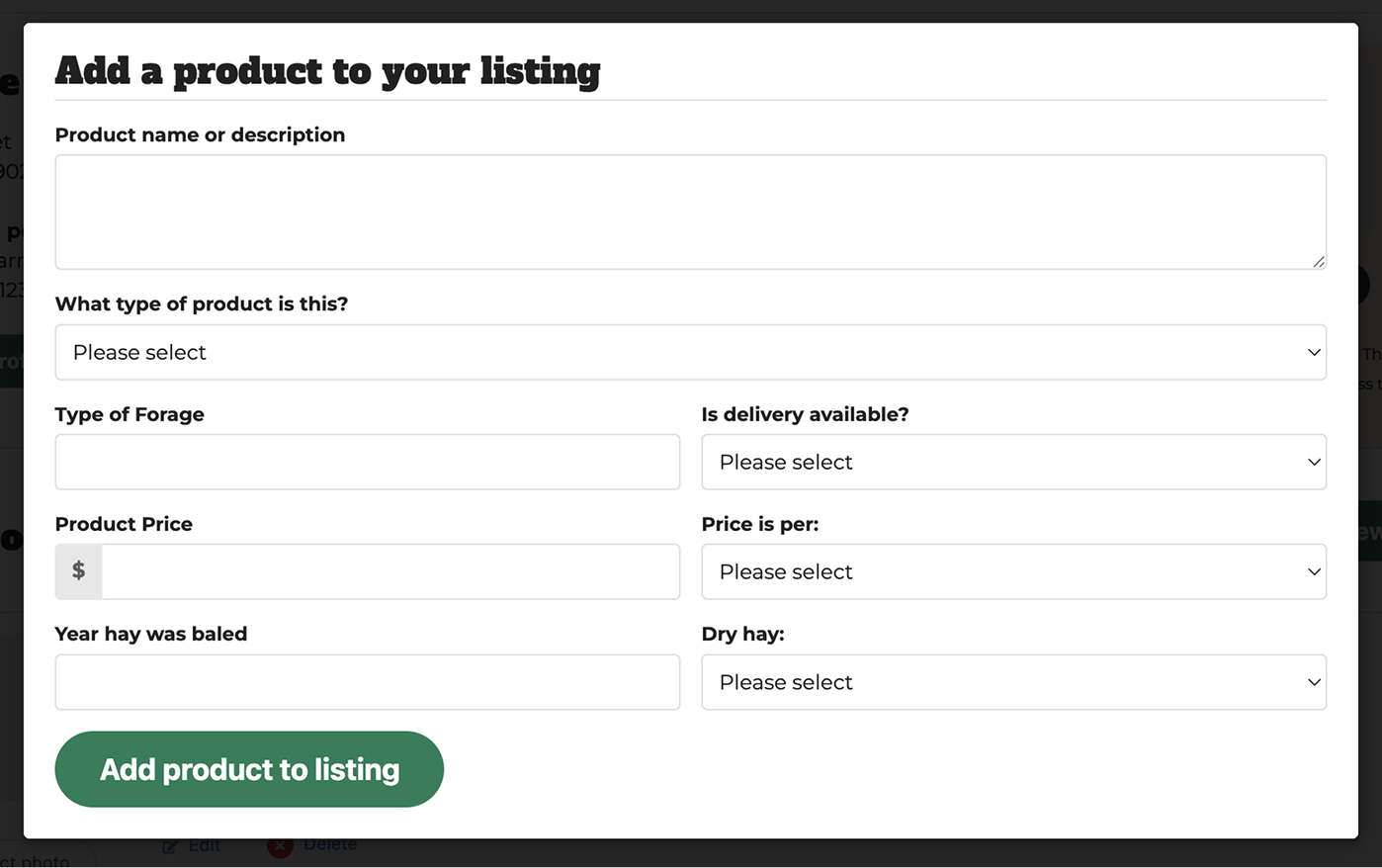1382x868 pixels.
Task: Click the Product Price label
Action: [x=124, y=524]
